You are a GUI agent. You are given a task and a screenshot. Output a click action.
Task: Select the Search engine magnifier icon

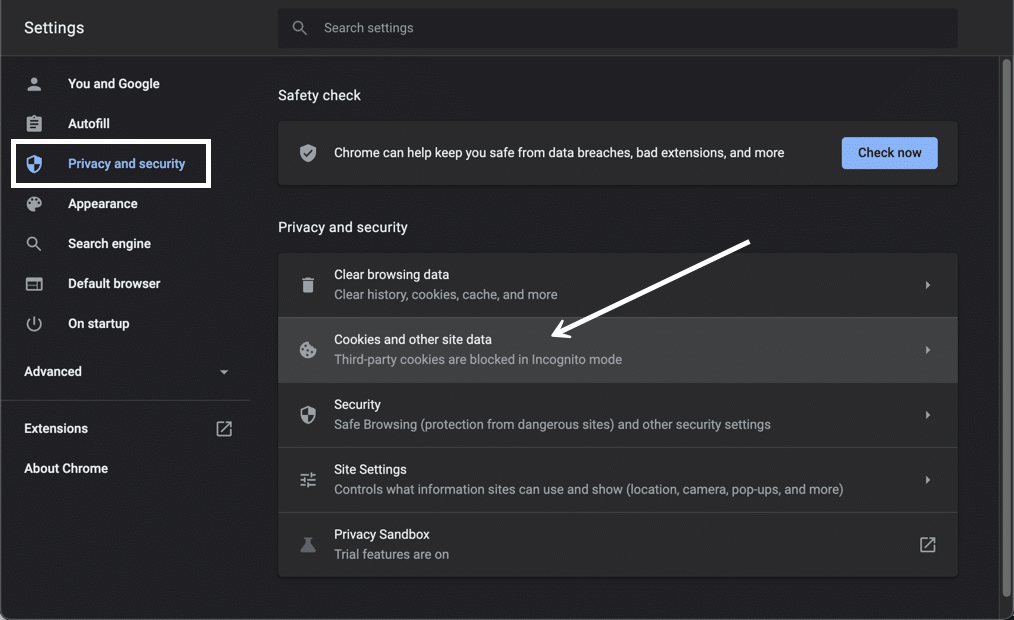pyautogui.click(x=33, y=243)
